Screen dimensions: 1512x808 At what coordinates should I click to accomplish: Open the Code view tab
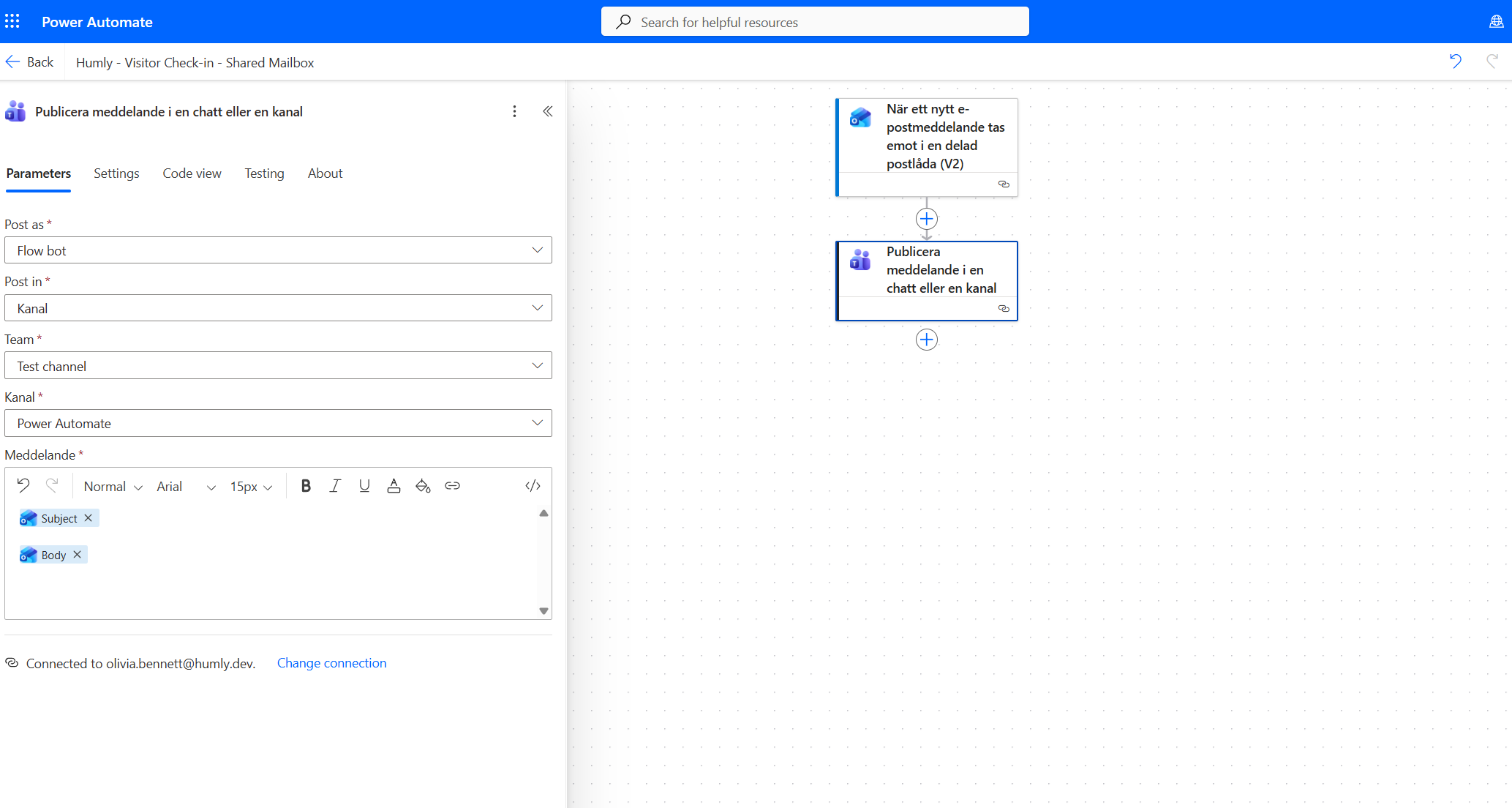click(x=192, y=173)
